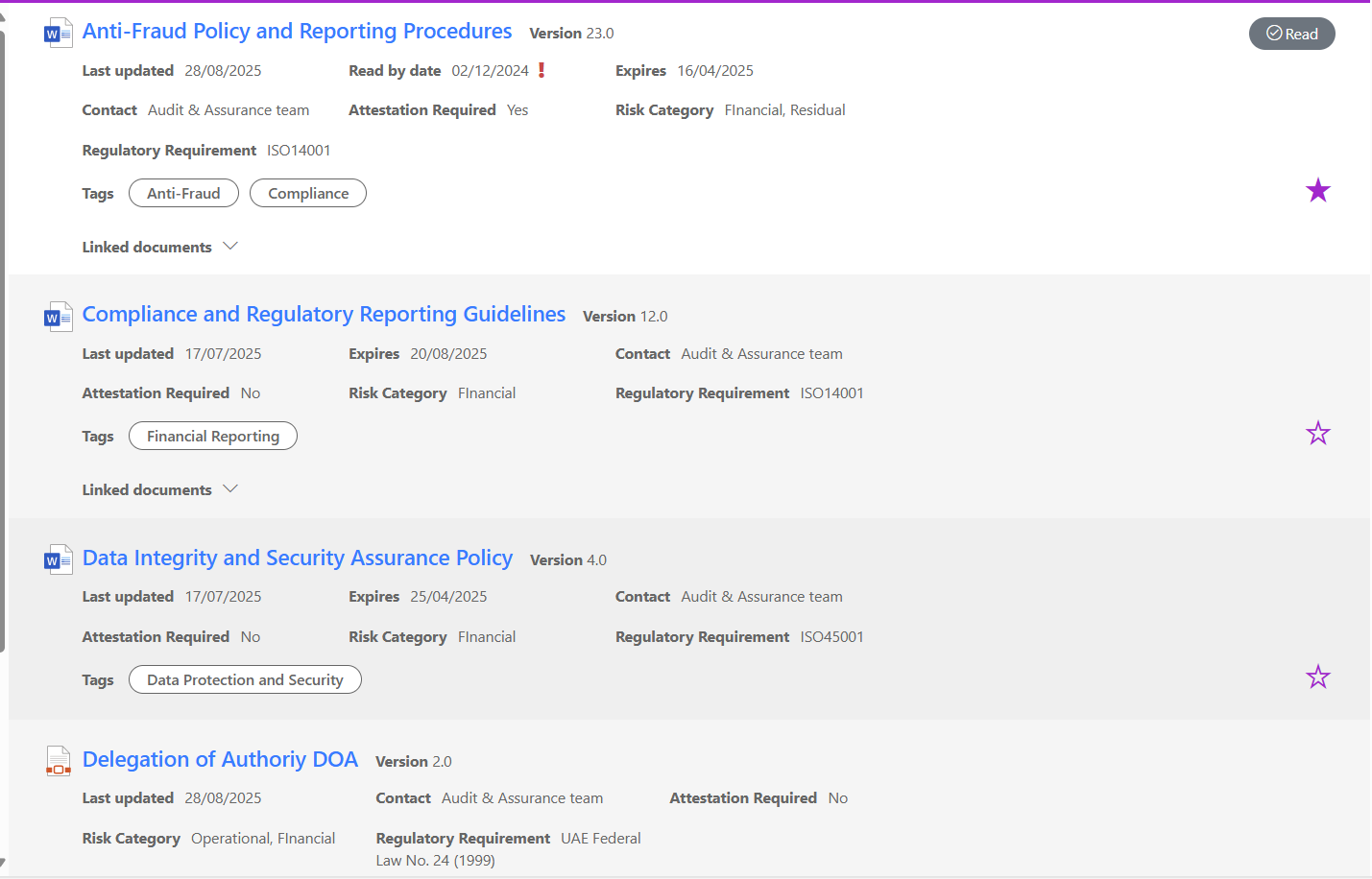Screen dimensions: 1372x879
Task: Click the PDF icon beside Delegation of Authoriy DOA
Action: [58, 761]
